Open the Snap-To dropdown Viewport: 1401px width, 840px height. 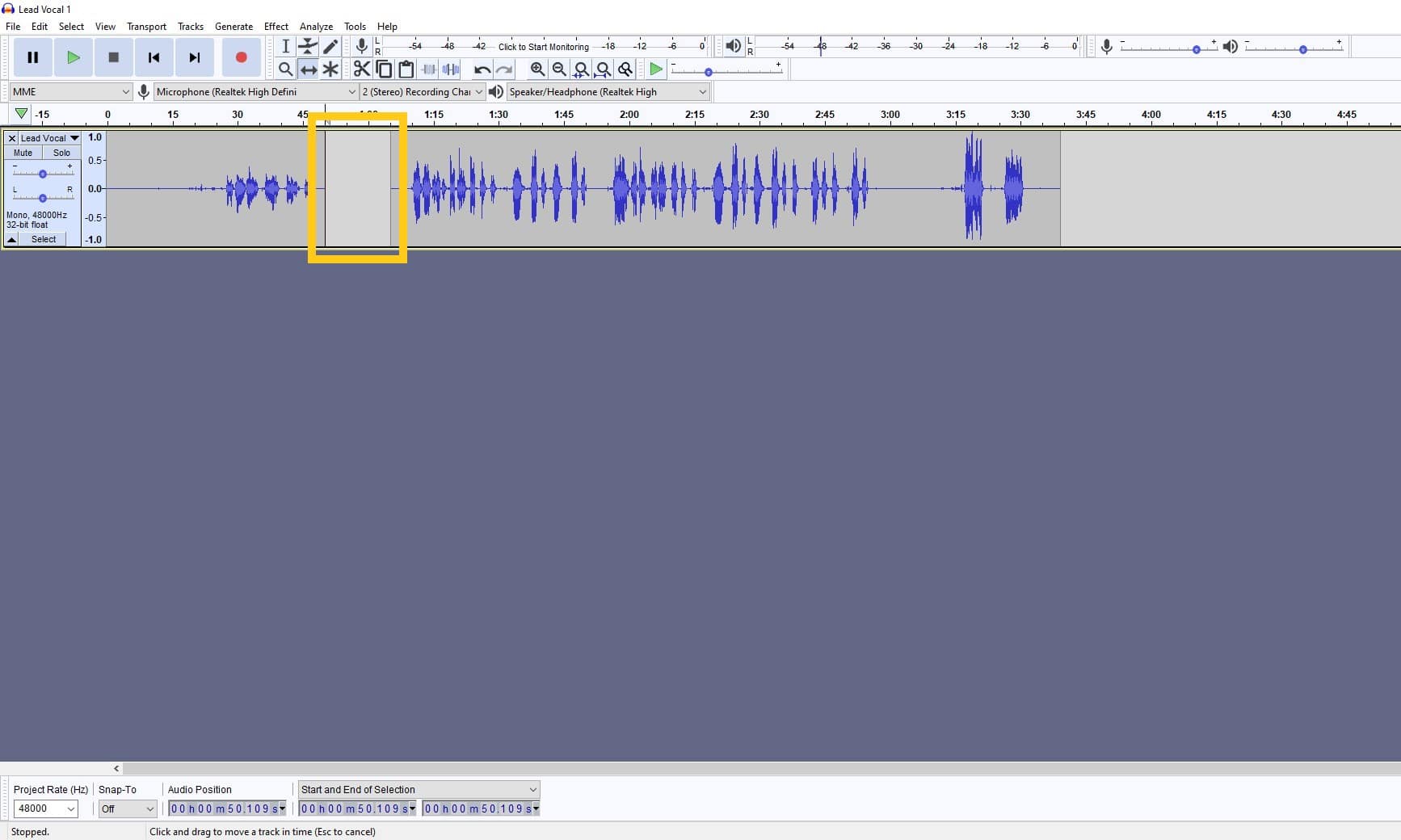pos(127,808)
